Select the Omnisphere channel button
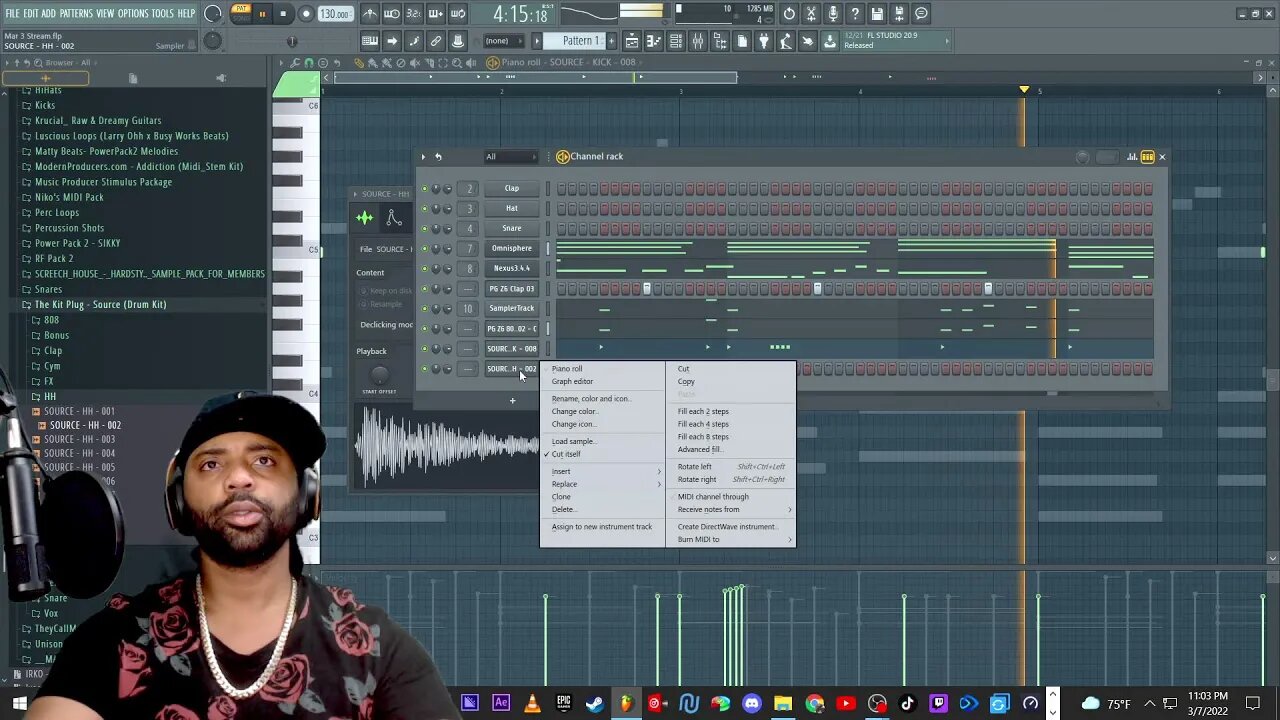This screenshot has width=1280, height=720. [x=512, y=248]
